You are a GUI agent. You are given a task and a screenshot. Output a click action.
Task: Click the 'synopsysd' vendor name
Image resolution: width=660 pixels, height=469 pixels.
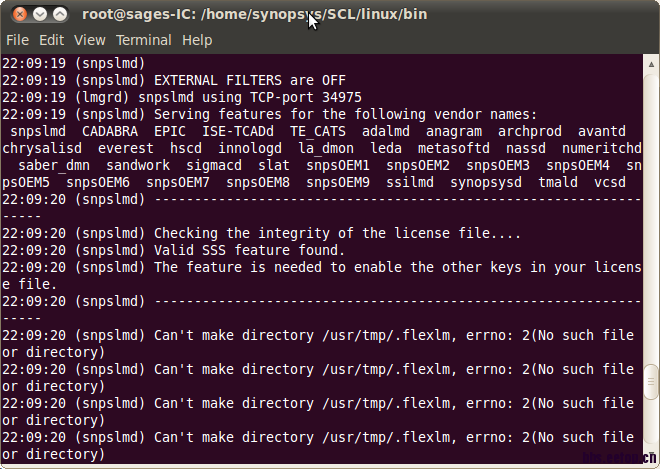(487, 182)
